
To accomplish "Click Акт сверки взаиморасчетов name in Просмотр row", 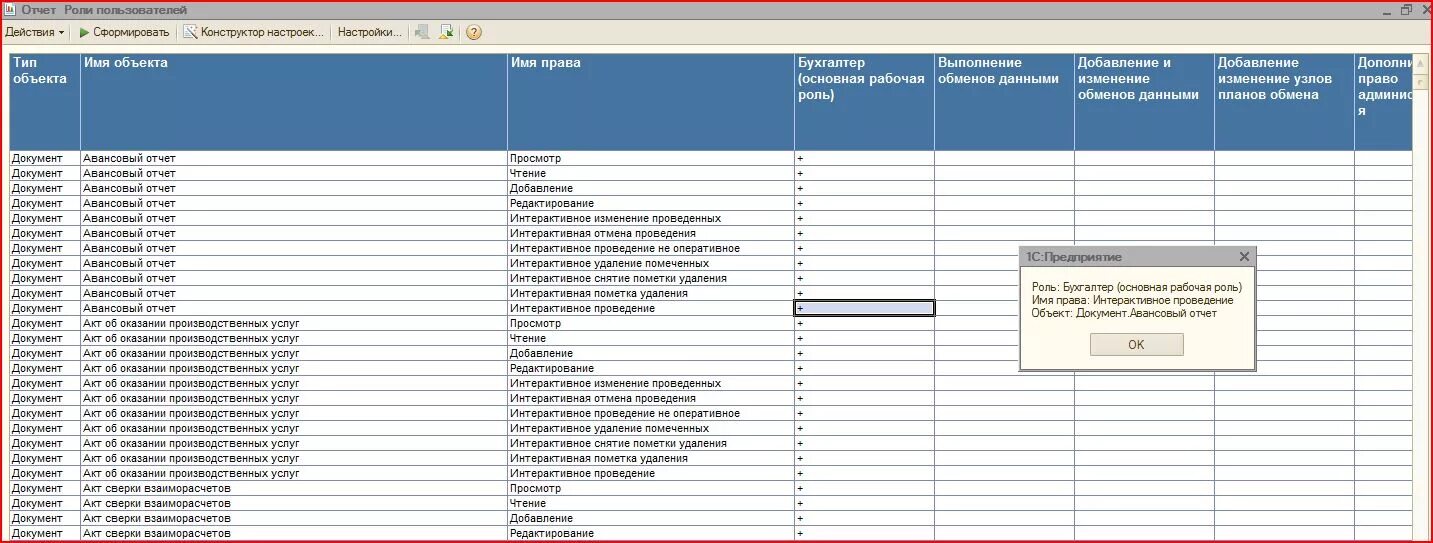I will click(294, 488).
